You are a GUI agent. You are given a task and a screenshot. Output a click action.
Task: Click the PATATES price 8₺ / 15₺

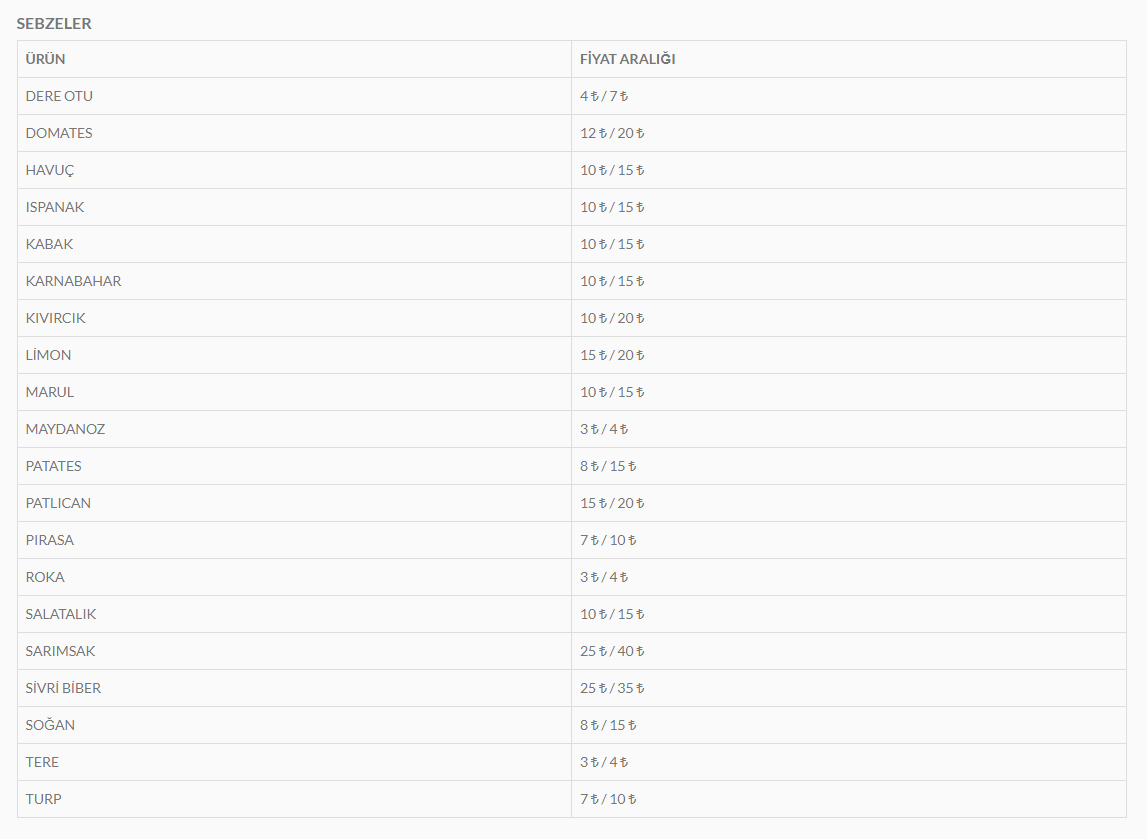click(x=608, y=466)
